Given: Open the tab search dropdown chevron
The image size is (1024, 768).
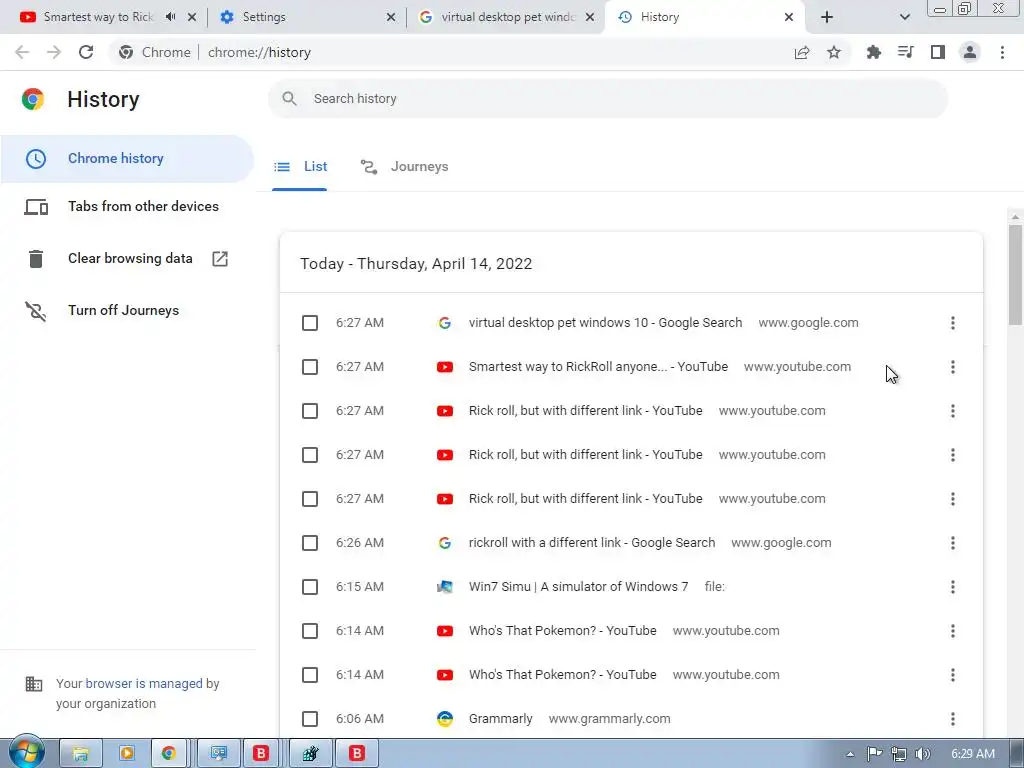Looking at the screenshot, I should coord(904,17).
